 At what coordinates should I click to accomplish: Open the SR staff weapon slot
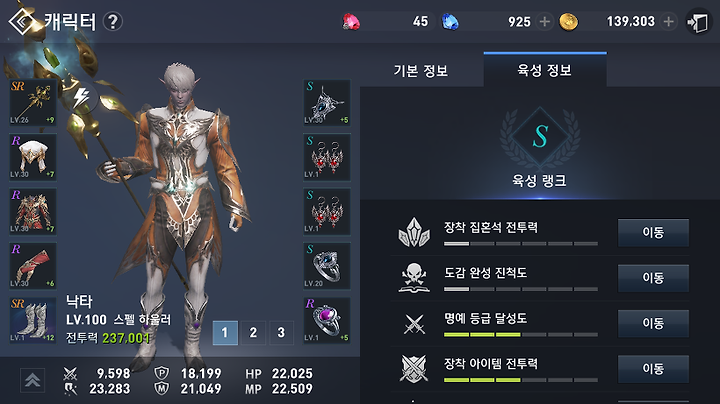pyautogui.click(x=33, y=102)
